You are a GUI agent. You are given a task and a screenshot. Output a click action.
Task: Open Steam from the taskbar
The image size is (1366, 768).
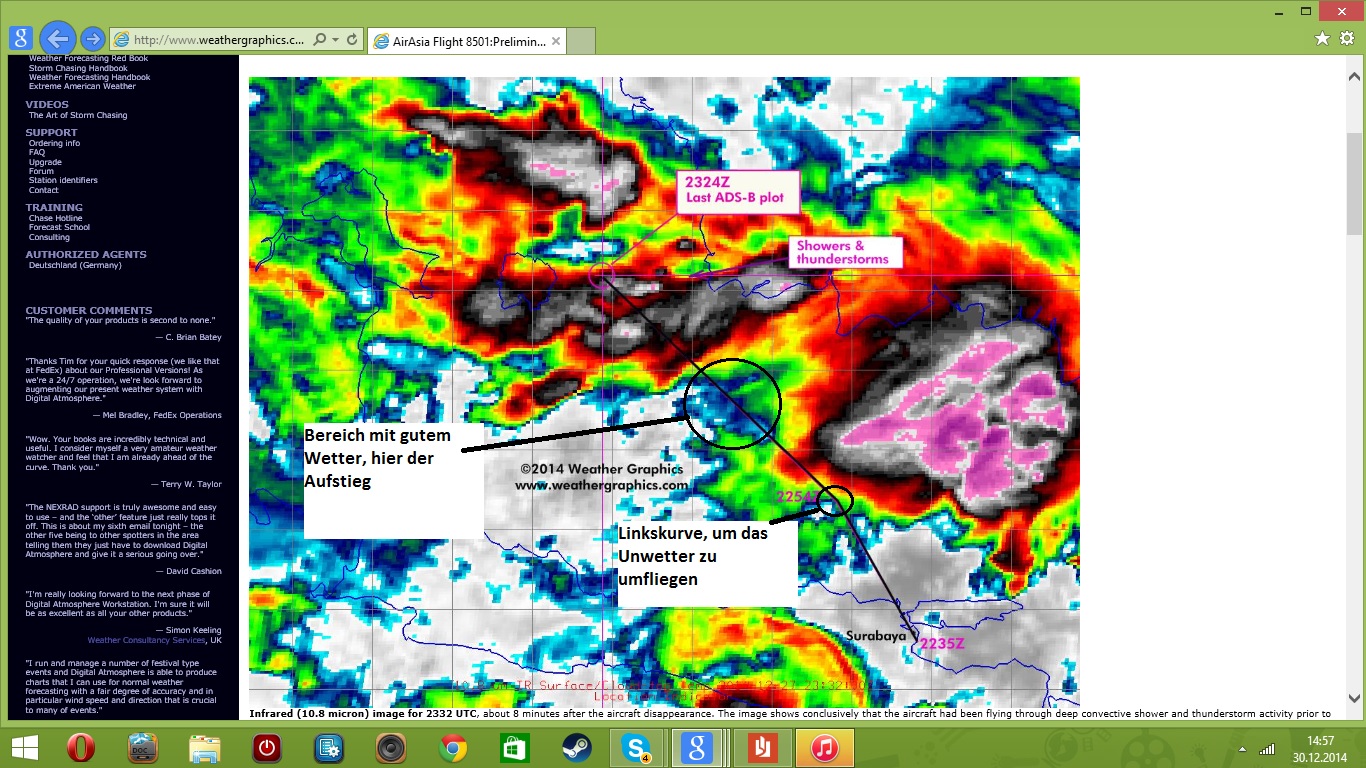(x=576, y=748)
